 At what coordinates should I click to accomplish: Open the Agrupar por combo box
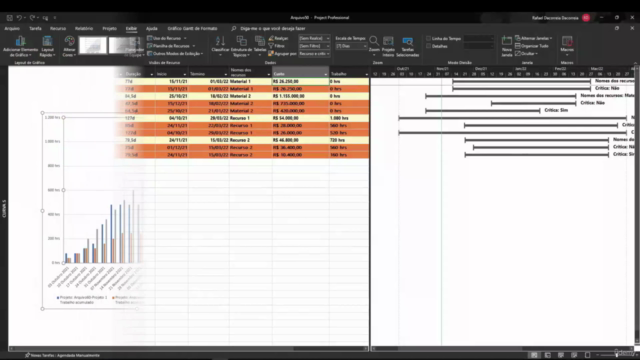tap(314, 54)
